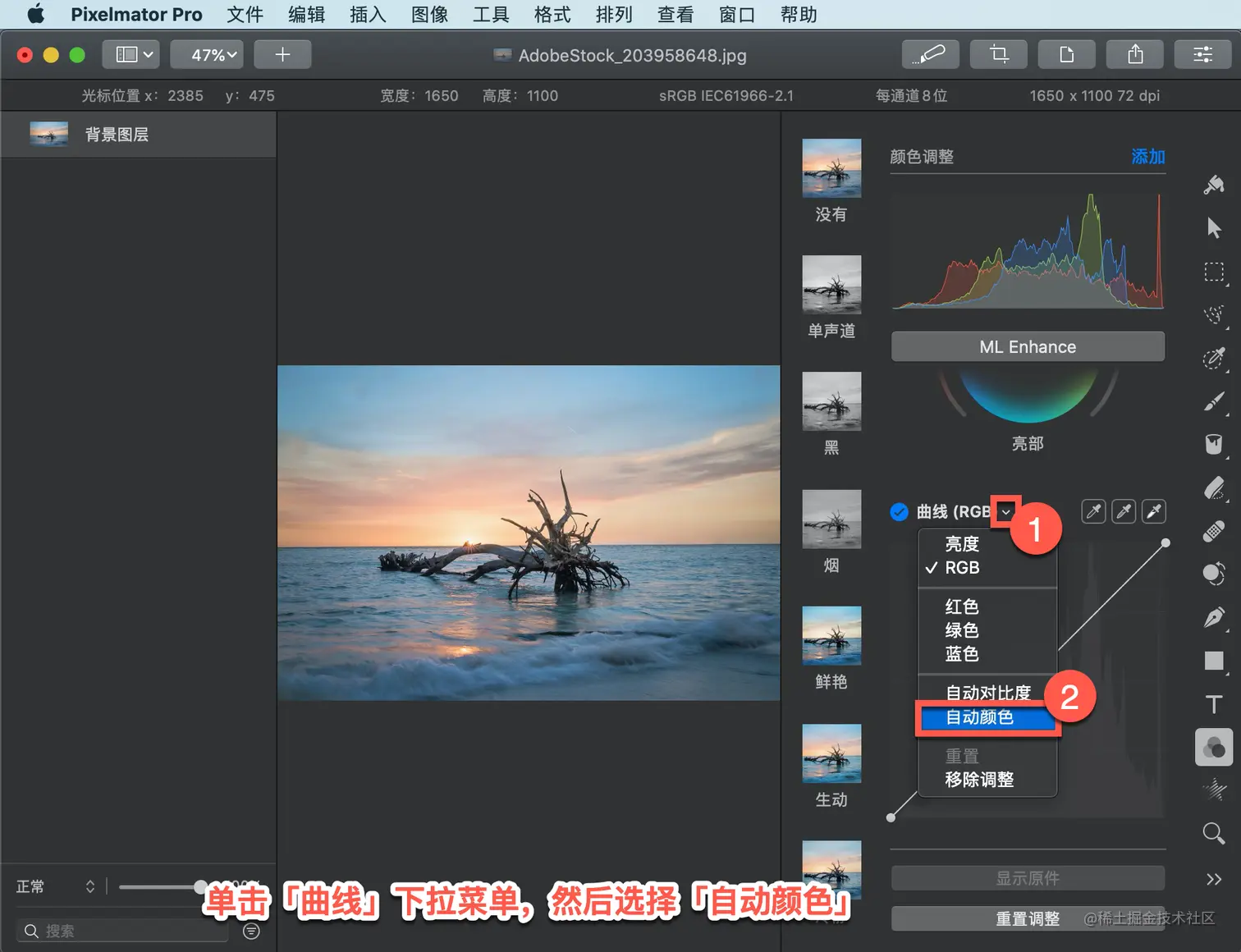
Task: Click the Apple menu logo
Action: pyautogui.click(x=36, y=14)
